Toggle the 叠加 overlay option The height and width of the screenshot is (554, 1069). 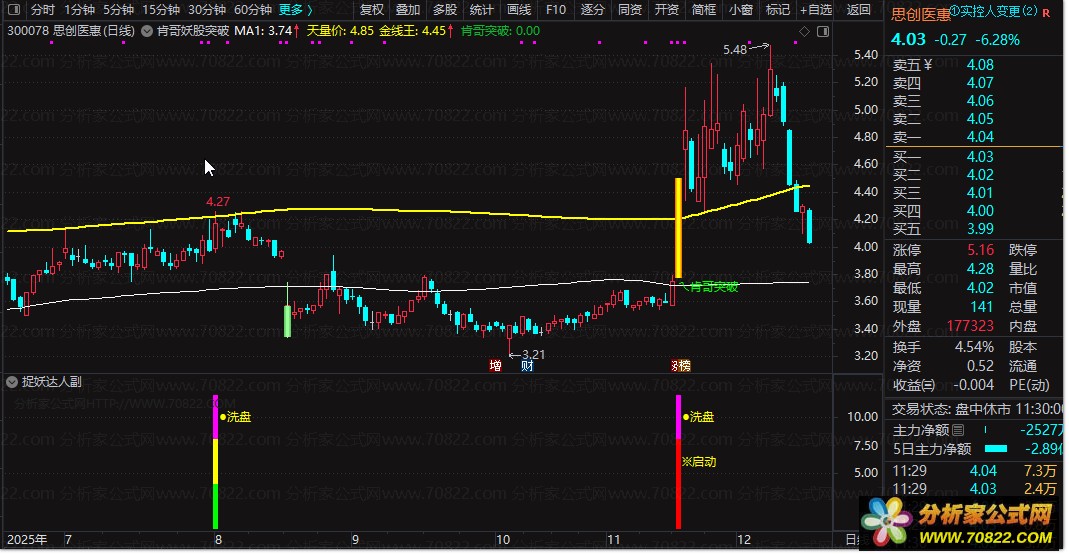click(408, 10)
